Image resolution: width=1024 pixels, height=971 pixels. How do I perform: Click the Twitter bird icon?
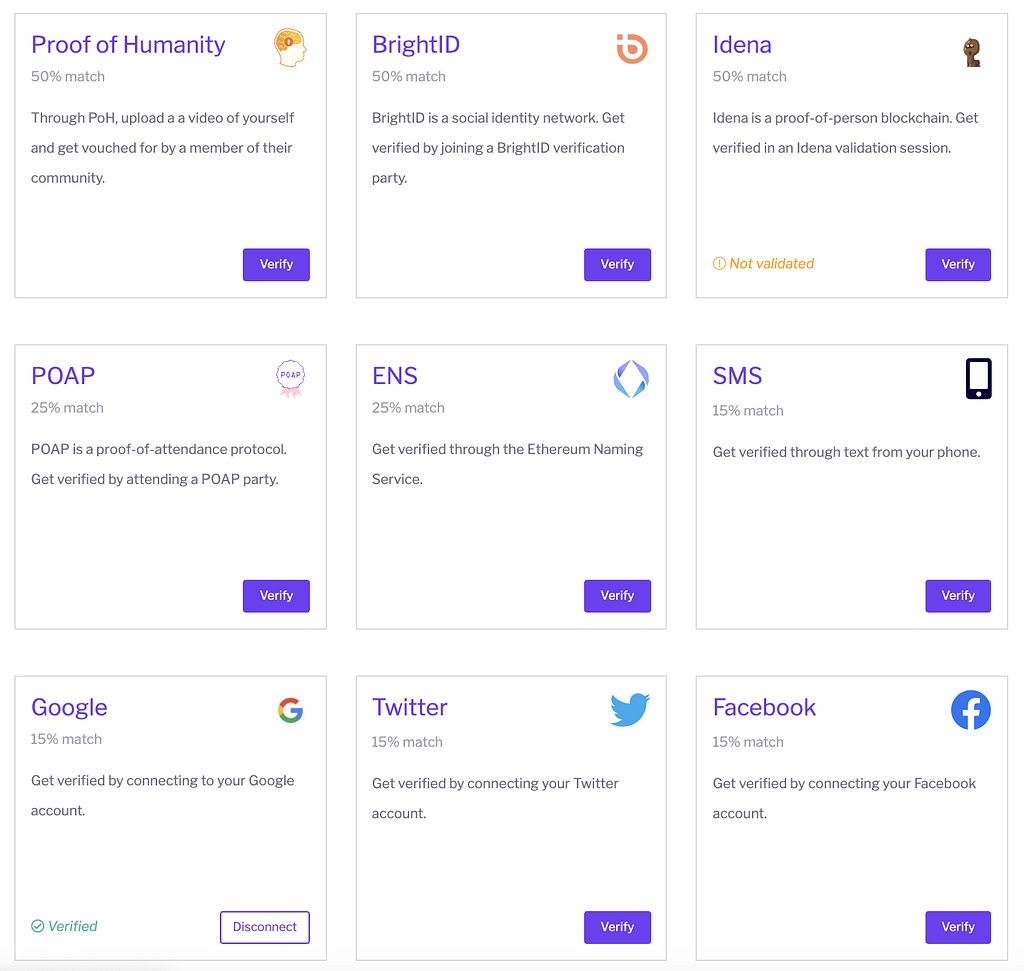(x=630, y=710)
